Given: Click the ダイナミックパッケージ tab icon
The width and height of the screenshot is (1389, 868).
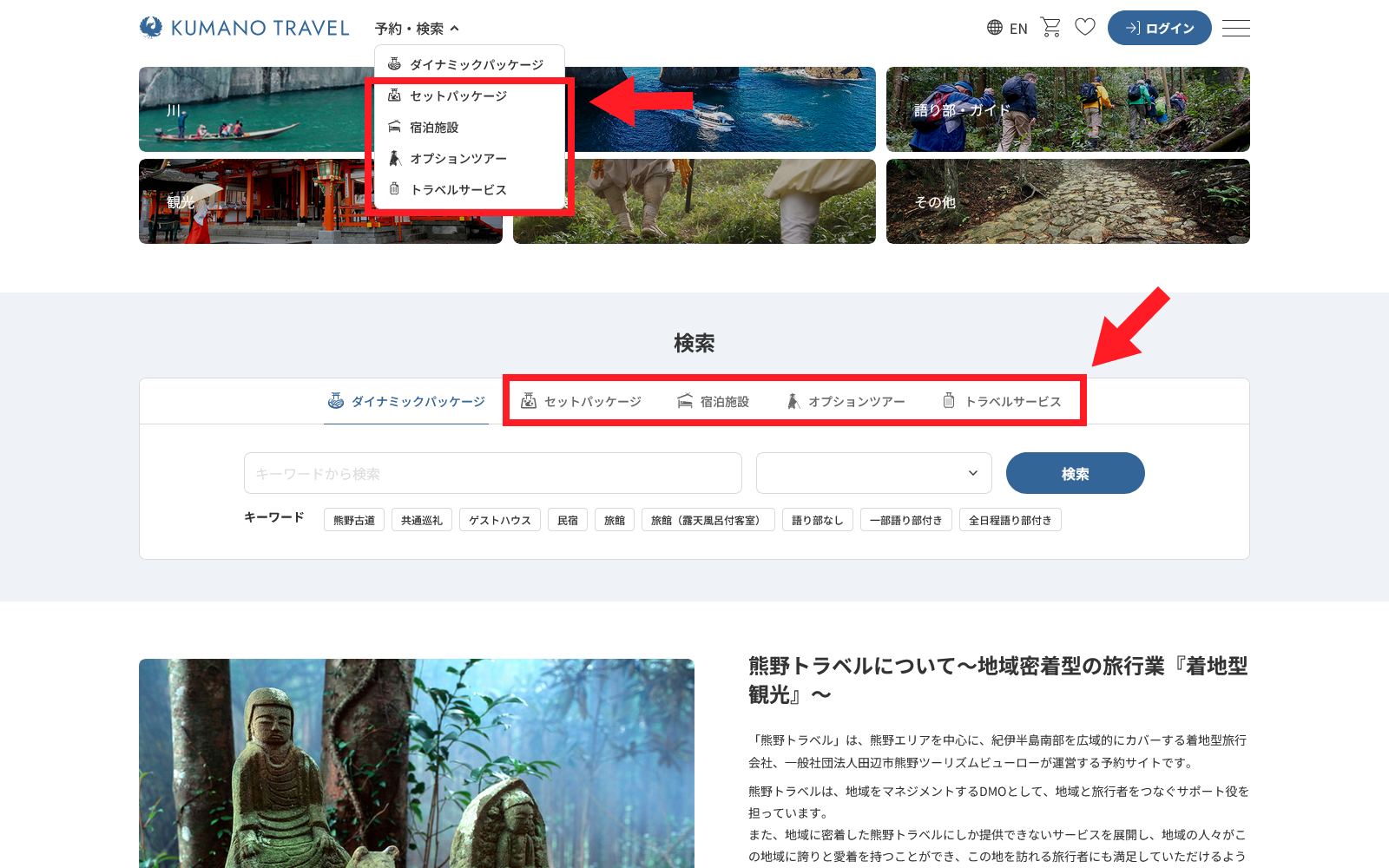Looking at the screenshot, I should click(336, 401).
